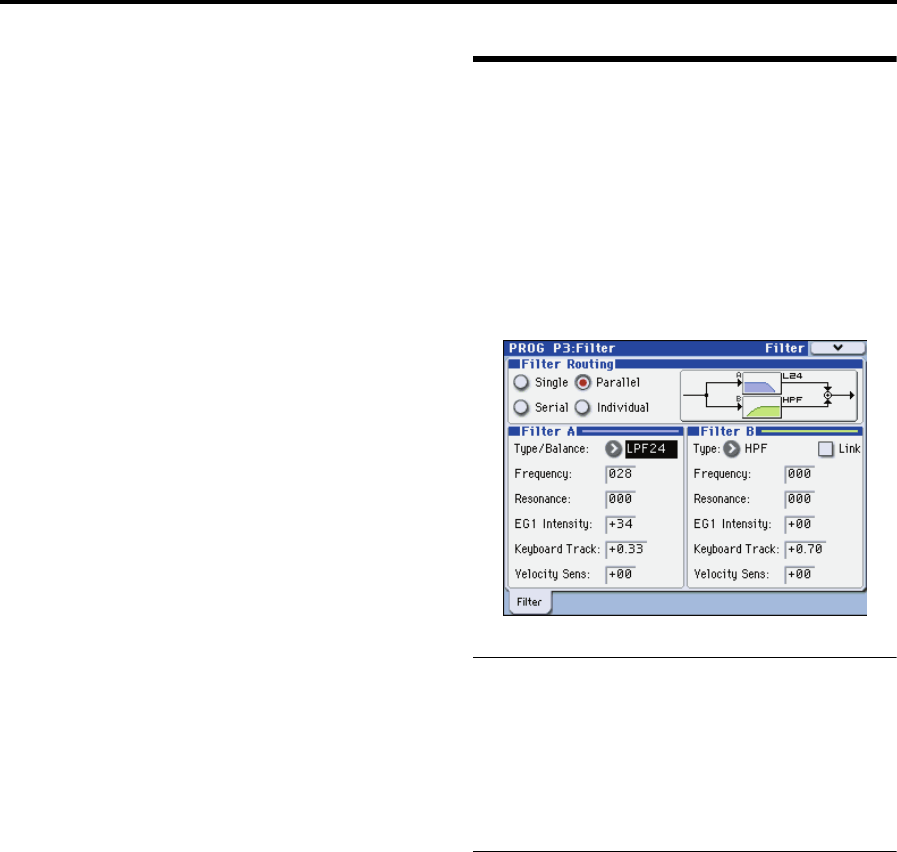Viewport: 897px width, 852px height.
Task: Select Filter B EG1 Intensity +00
Action: [799, 524]
